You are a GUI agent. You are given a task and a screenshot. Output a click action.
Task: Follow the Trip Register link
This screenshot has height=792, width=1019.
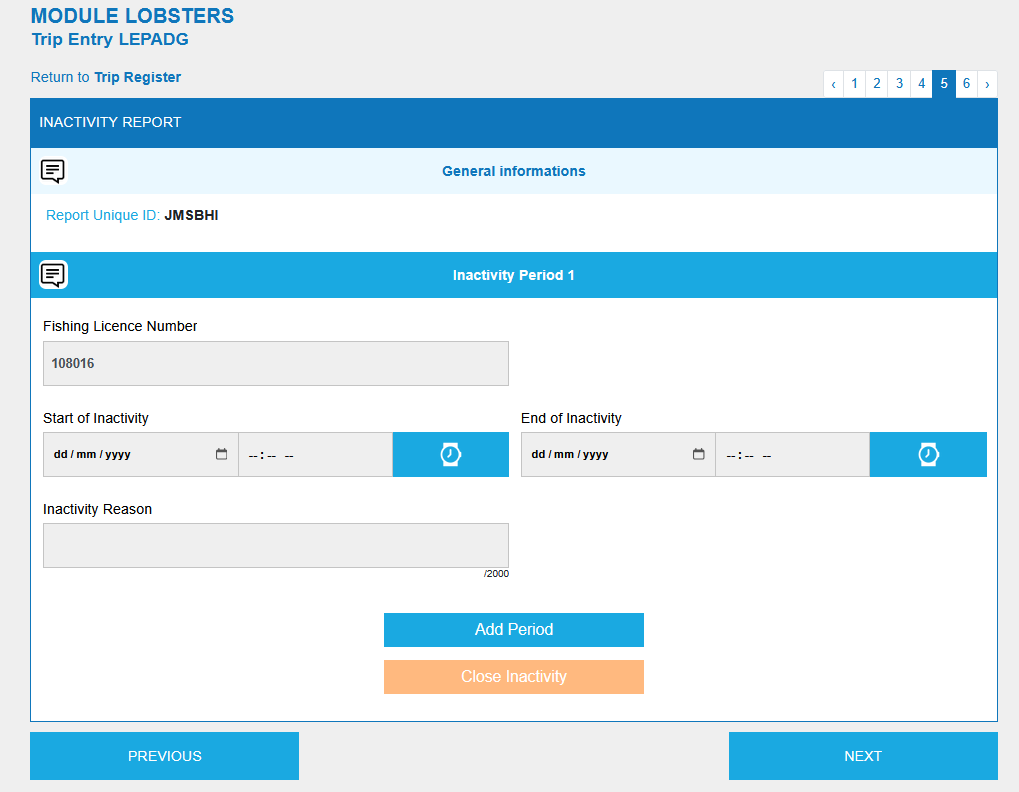click(x=137, y=77)
